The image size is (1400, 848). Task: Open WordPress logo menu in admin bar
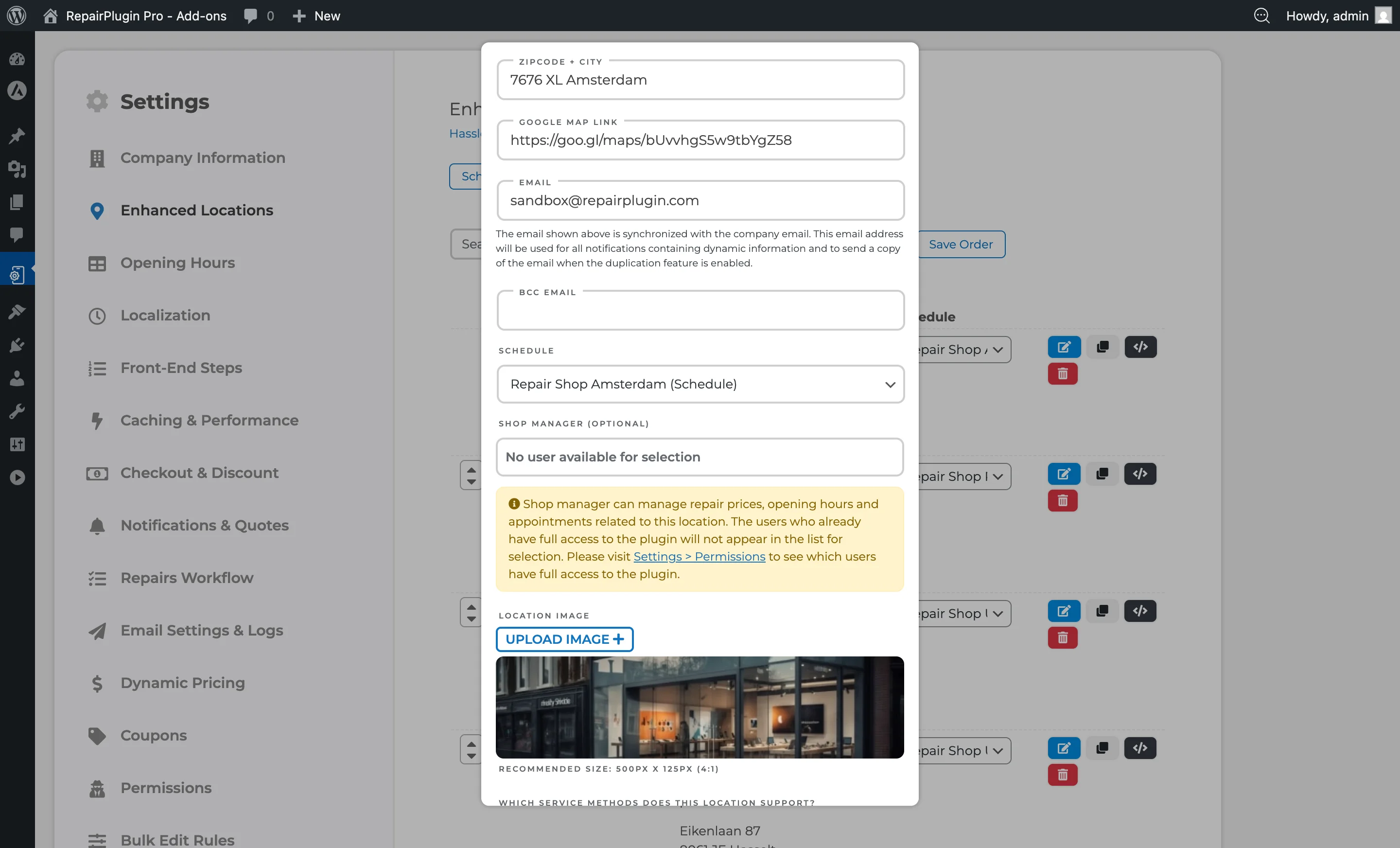tap(17, 16)
